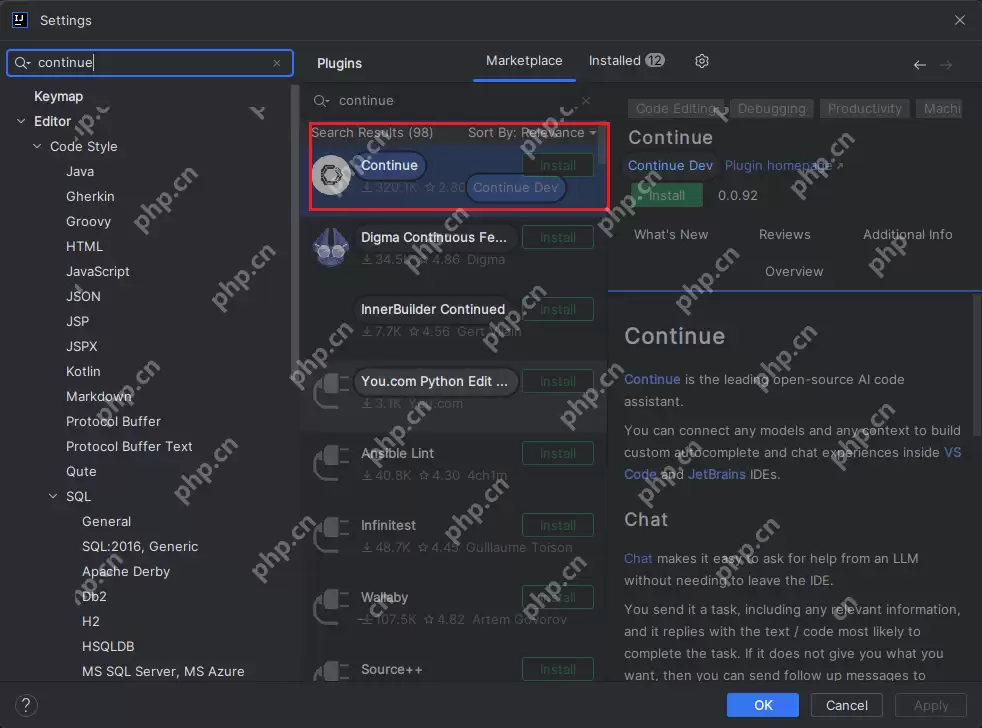This screenshot has width=982, height=728.
Task: Click the plugins settings gear icon
Action: tap(702, 61)
